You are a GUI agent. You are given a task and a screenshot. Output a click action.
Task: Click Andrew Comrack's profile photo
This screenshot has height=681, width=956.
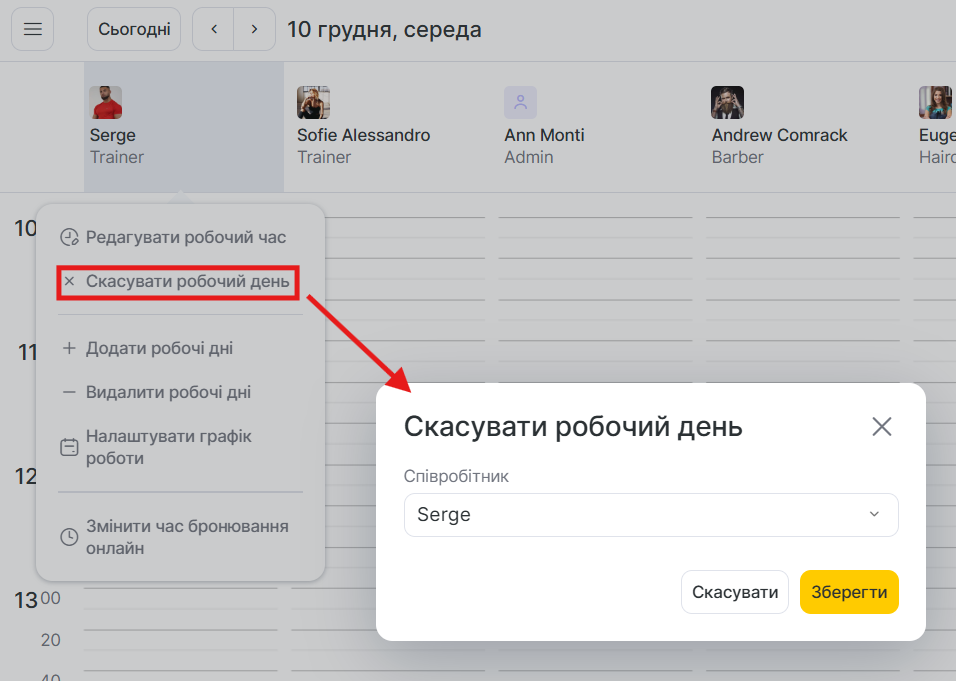point(727,102)
